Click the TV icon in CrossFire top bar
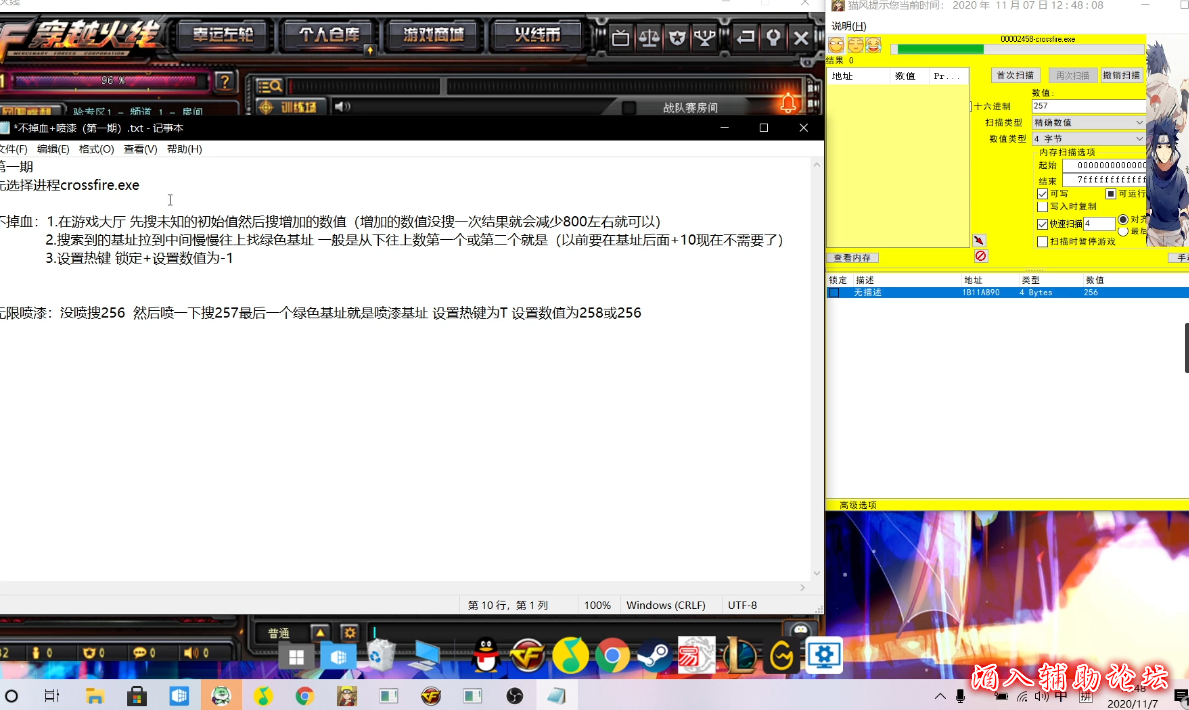This screenshot has width=1189, height=710. (621, 38)
